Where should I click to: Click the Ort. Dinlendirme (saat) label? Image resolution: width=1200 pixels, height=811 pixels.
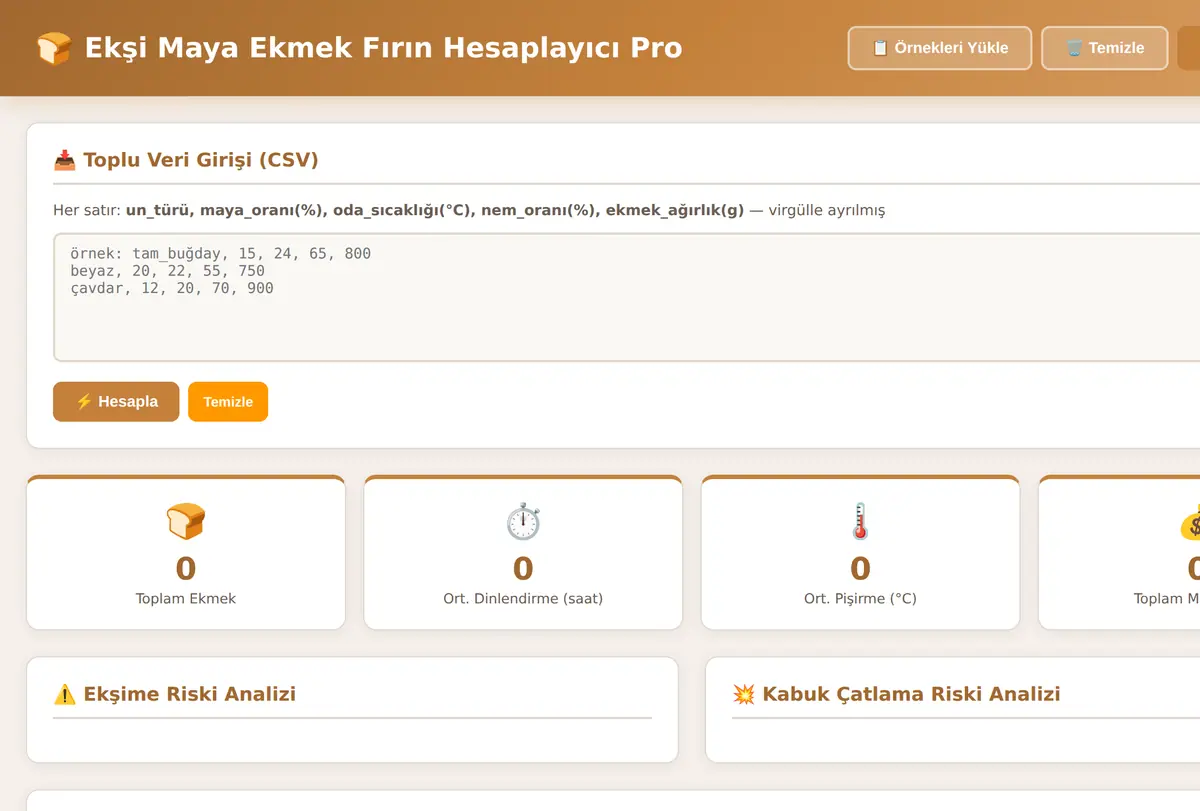pos(523,599)
